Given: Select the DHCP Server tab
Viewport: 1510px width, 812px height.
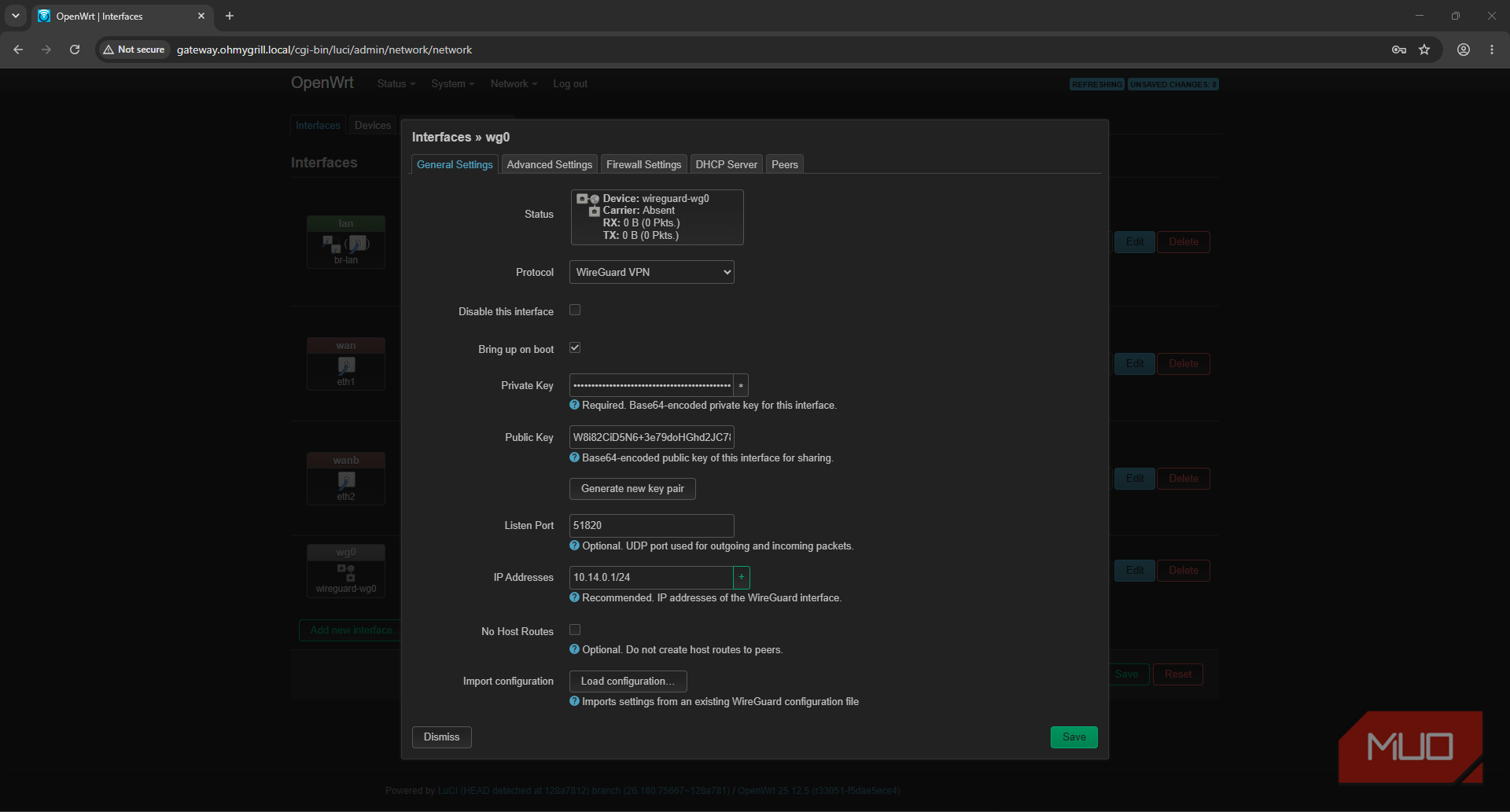Looking at the screenshot, I should 727,164.
